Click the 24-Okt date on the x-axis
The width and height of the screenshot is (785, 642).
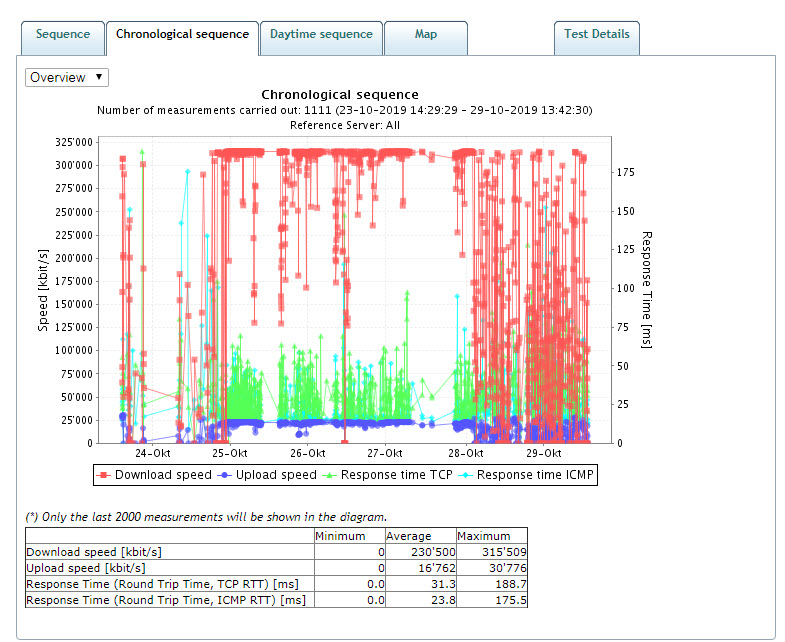(153, 453)
